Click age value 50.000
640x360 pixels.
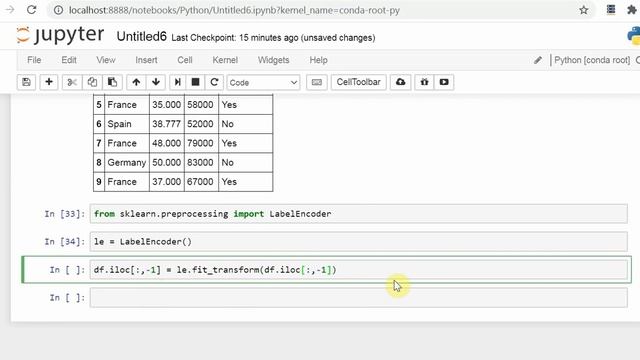(x=166, y=162)
